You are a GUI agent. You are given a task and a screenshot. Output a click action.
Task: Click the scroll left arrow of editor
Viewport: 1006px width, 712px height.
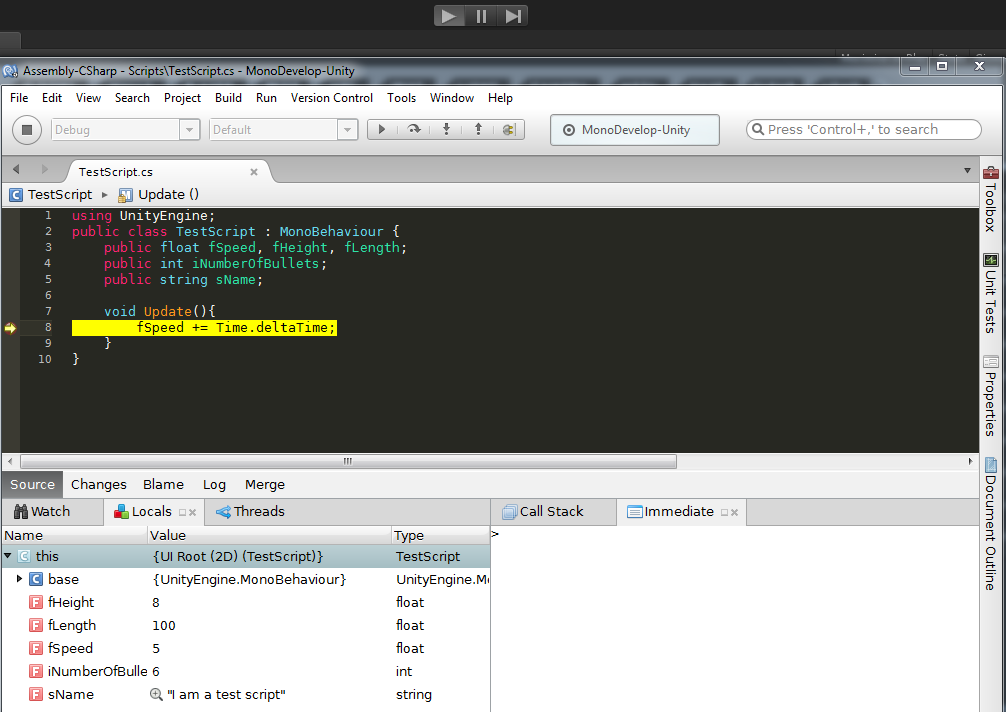[10, 461]
